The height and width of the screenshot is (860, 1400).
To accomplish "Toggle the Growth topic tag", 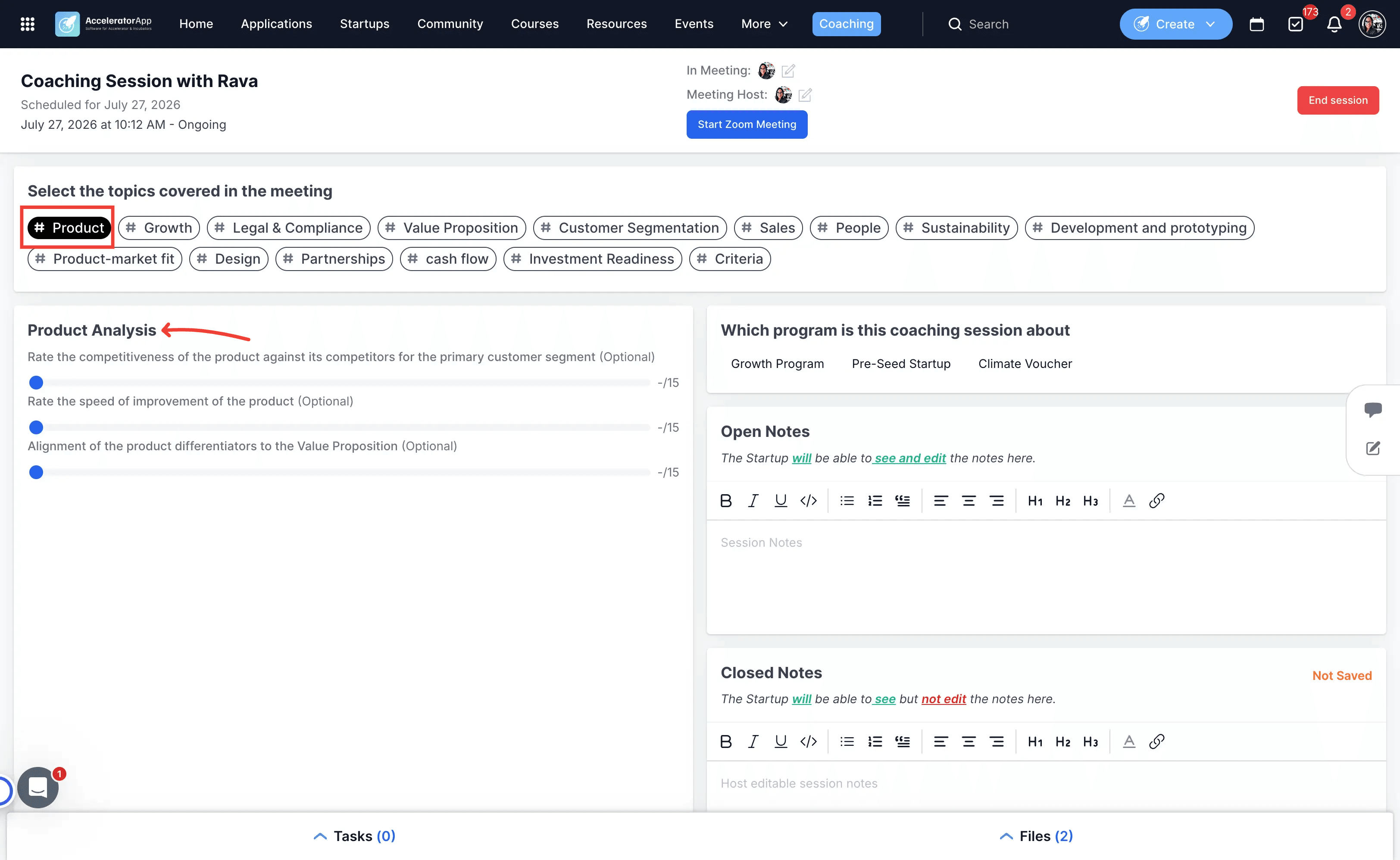I will [x=159, y=227].
